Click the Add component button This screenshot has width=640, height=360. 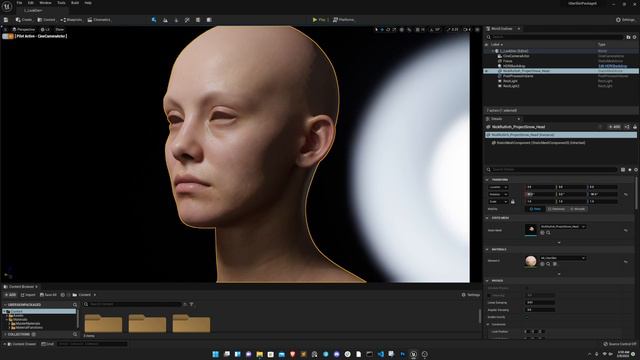click(614, 127)
